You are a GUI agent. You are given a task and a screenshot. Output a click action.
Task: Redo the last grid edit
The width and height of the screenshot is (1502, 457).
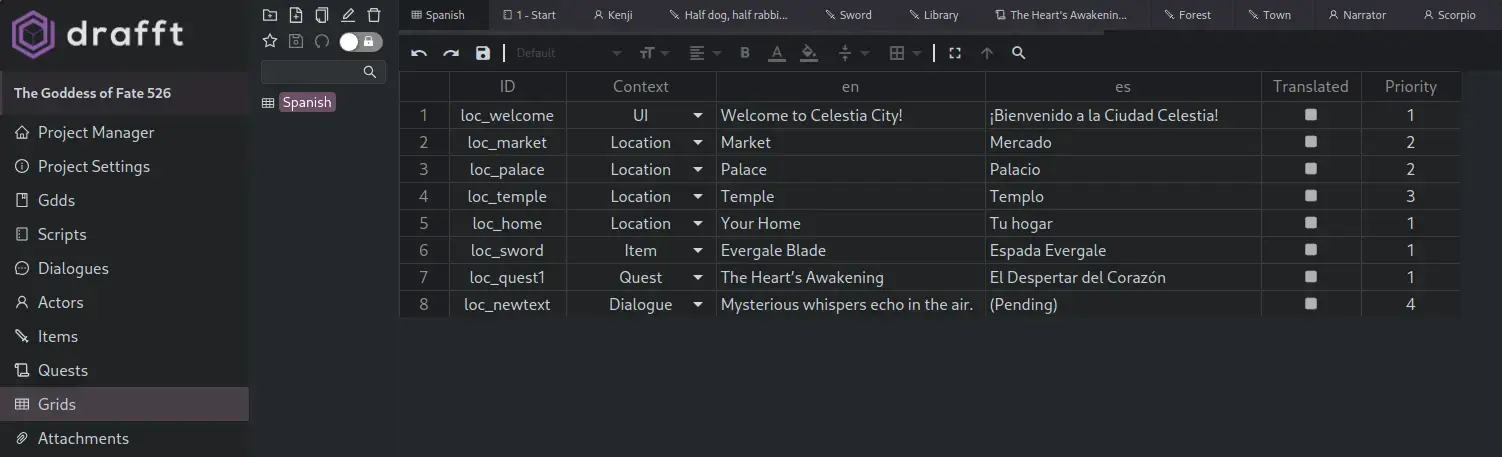point(451,53)
